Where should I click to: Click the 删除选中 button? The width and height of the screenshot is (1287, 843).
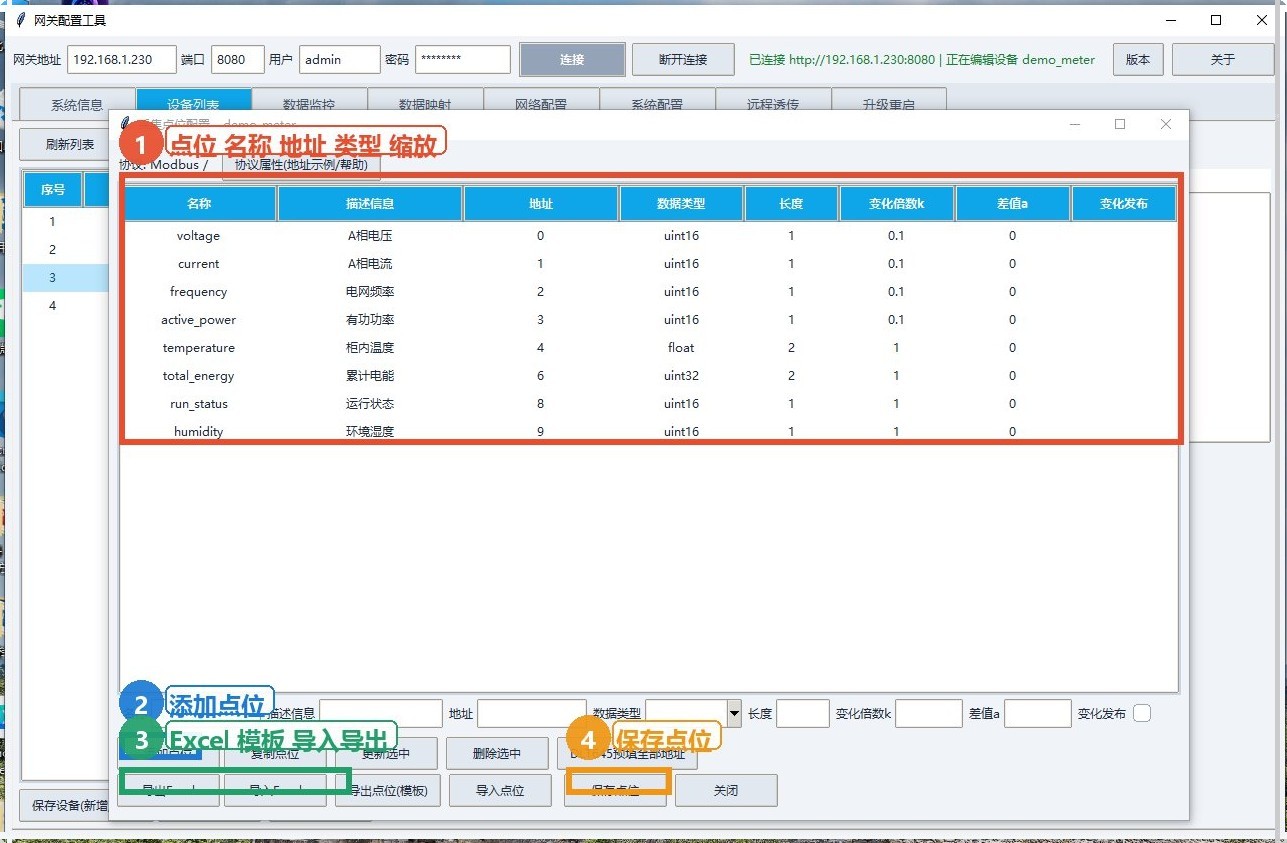pos(497,754)
